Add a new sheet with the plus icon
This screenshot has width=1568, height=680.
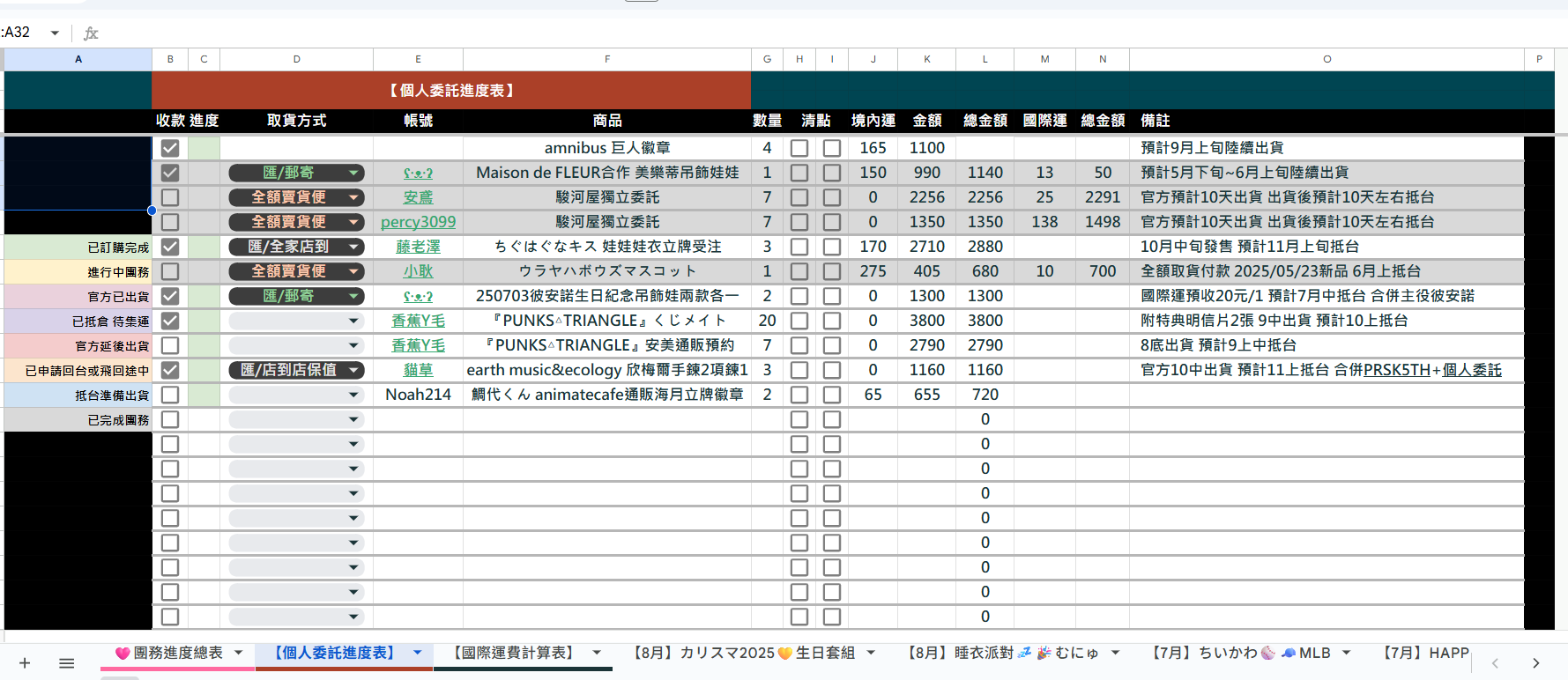tap(25, 663)
